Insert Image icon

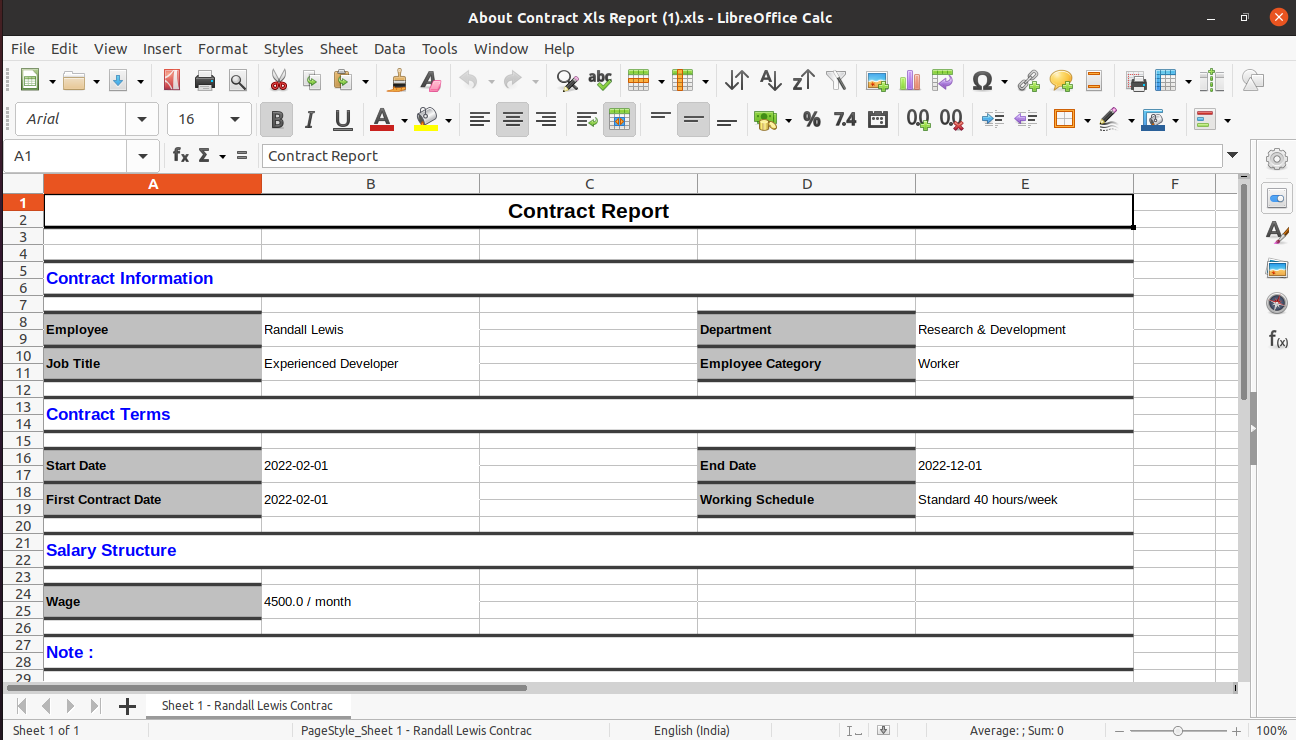point(877,80)
